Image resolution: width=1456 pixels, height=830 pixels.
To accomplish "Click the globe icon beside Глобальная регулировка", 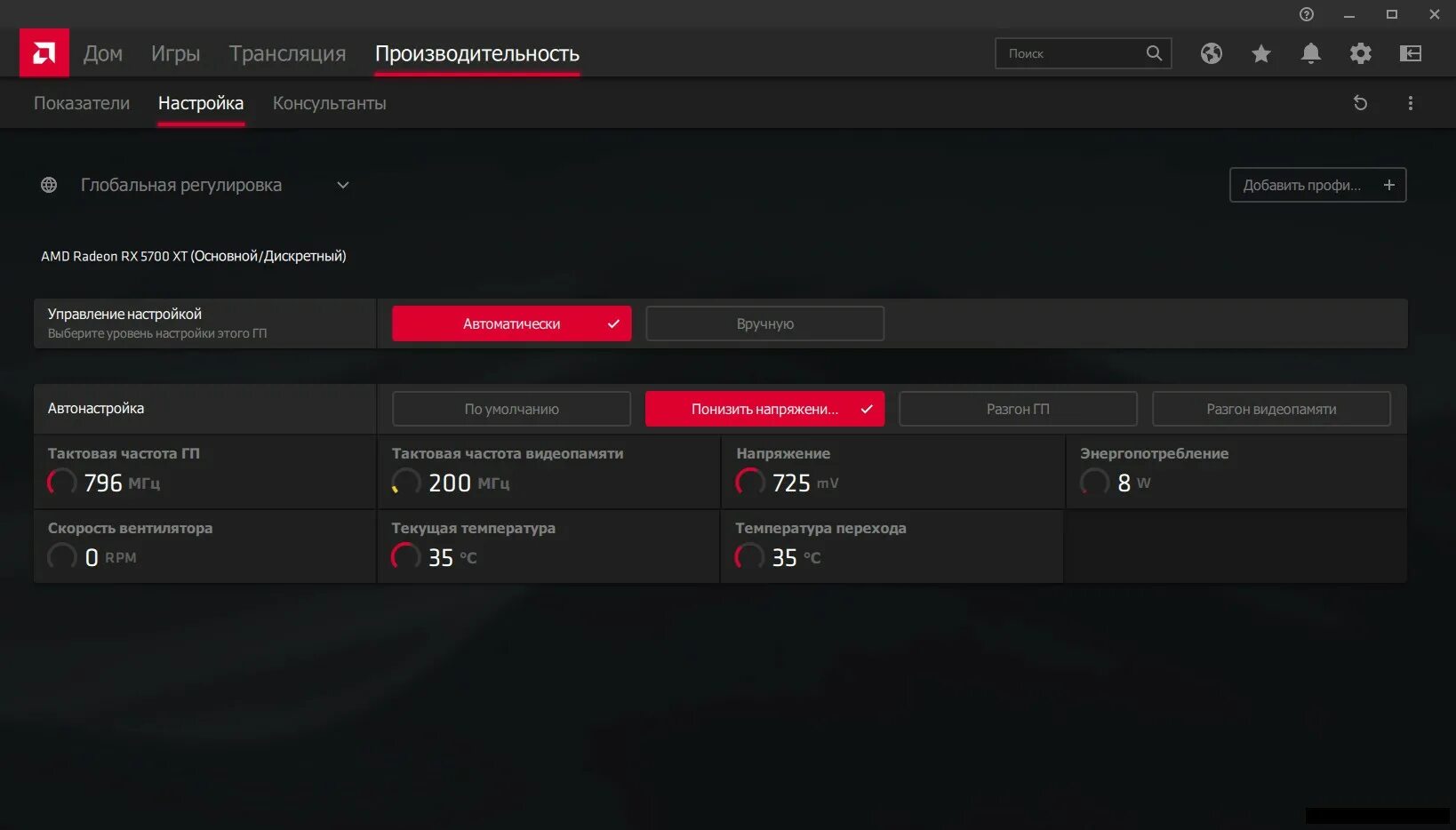I will tap(49, 185).
